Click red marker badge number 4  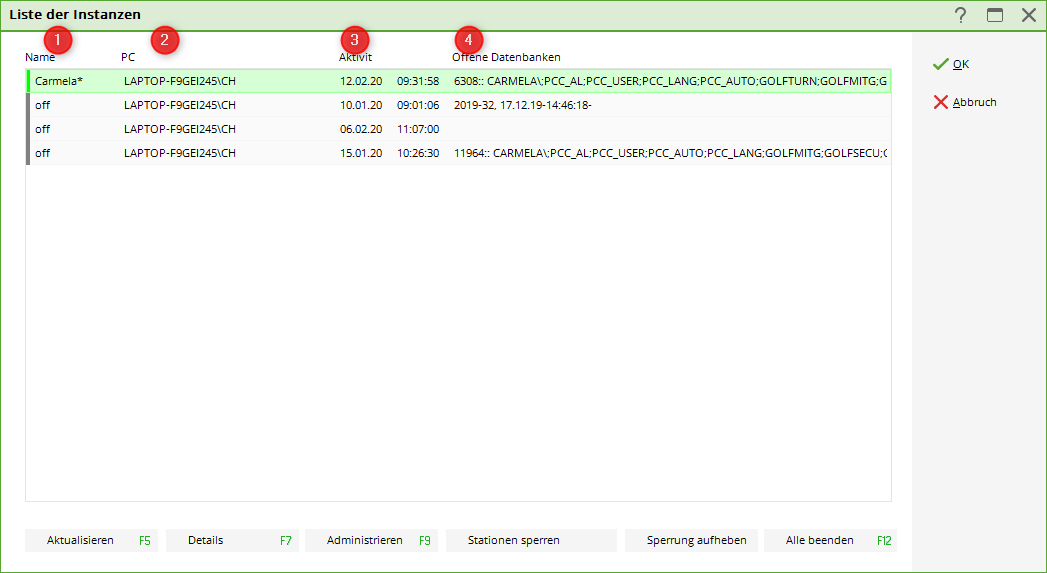tap(468, 40)
